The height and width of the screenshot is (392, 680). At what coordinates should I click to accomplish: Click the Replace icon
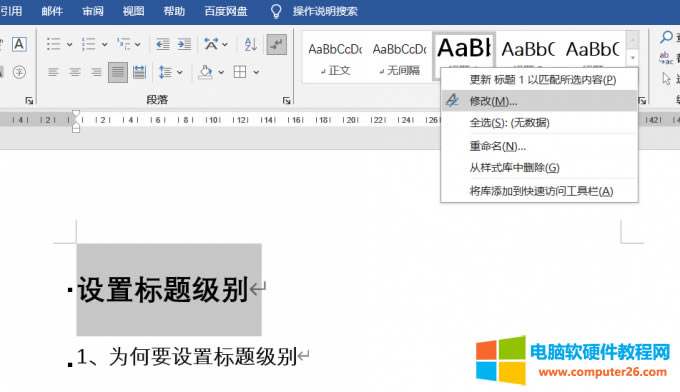pyautogui.click(x=665, y=58)
